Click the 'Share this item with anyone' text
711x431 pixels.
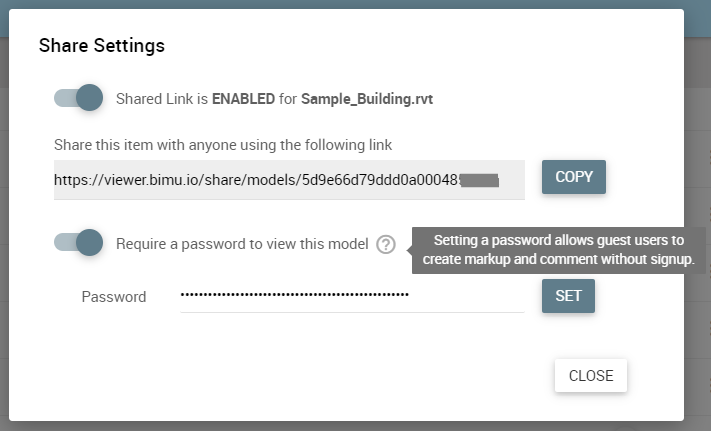223,145
